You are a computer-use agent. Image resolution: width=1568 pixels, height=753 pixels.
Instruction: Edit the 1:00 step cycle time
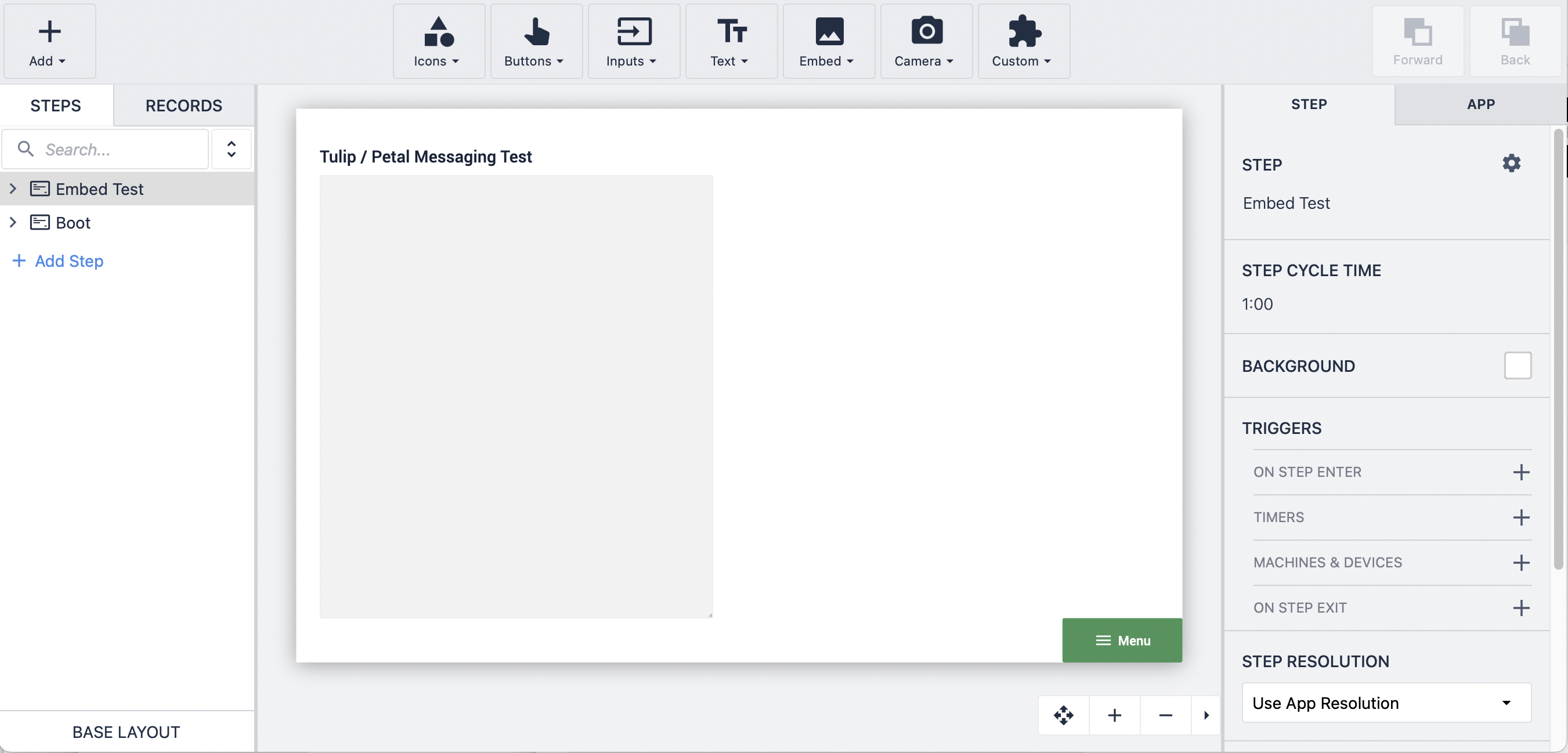coord(1258,304)
